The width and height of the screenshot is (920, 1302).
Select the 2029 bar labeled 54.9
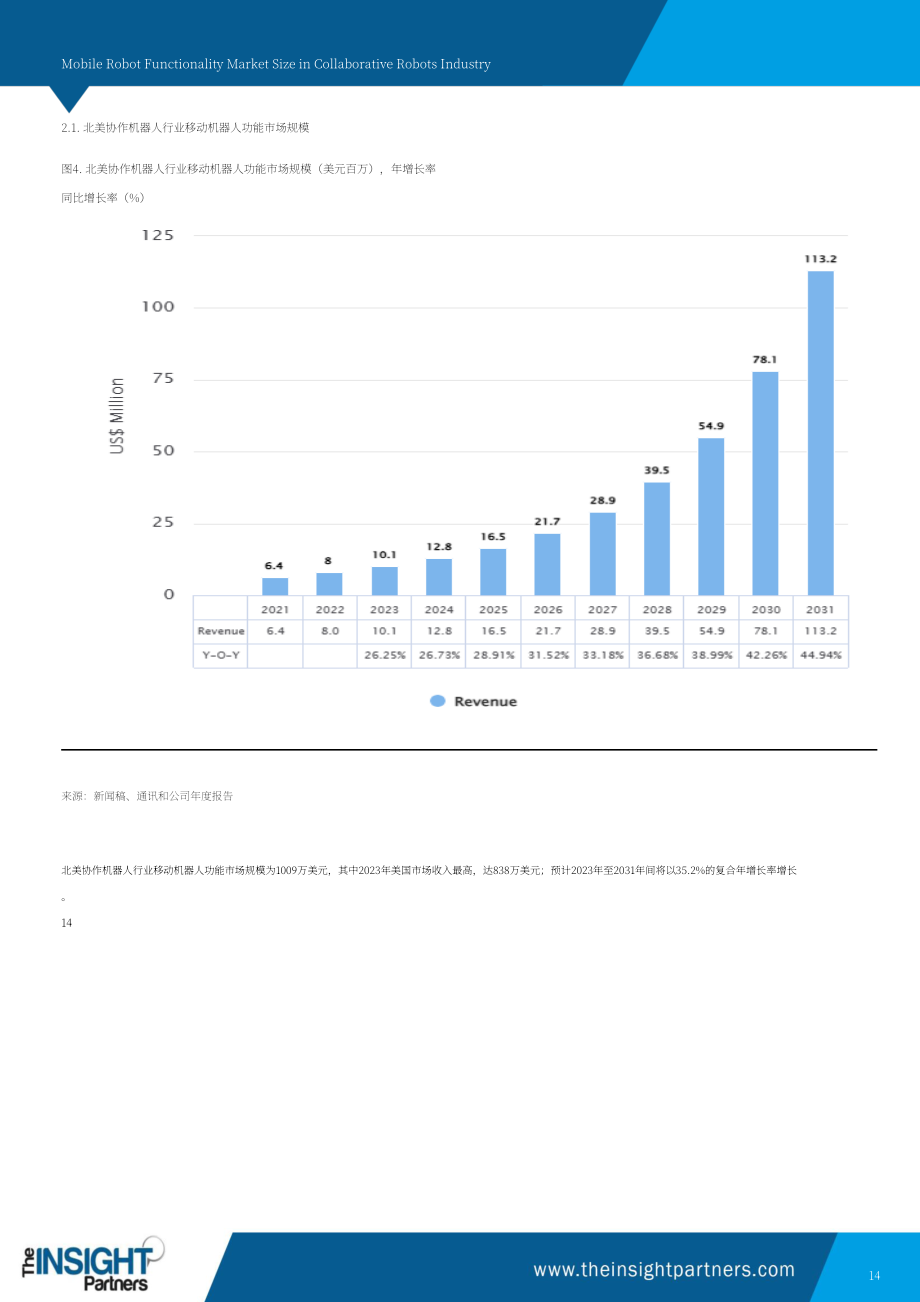[711, 517]
